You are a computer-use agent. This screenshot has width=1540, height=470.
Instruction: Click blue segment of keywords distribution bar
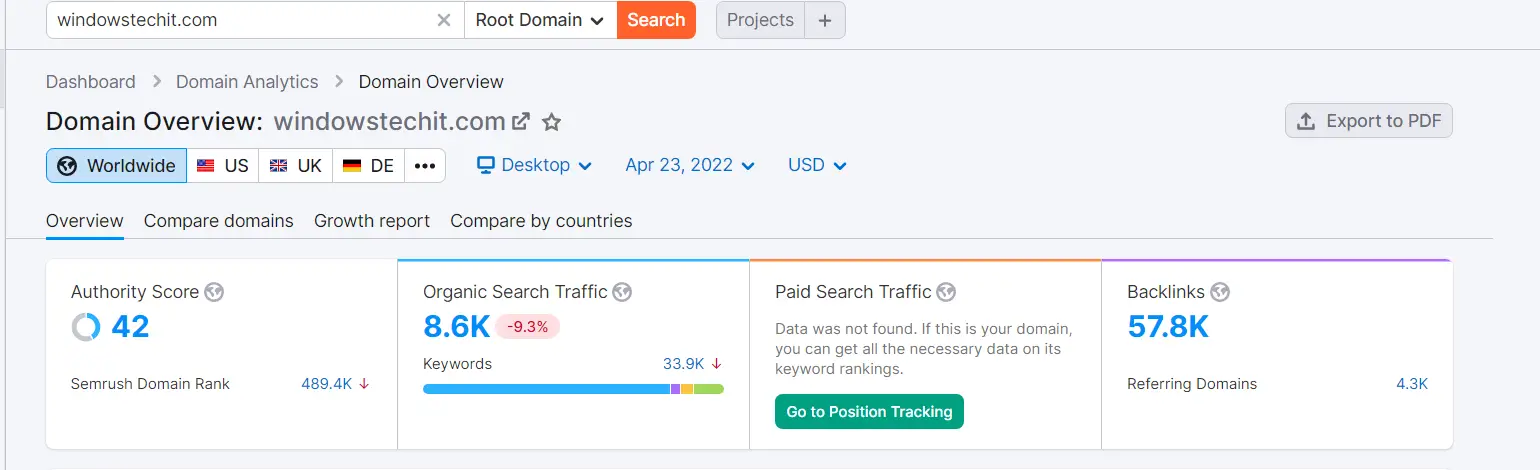[546, 389]
